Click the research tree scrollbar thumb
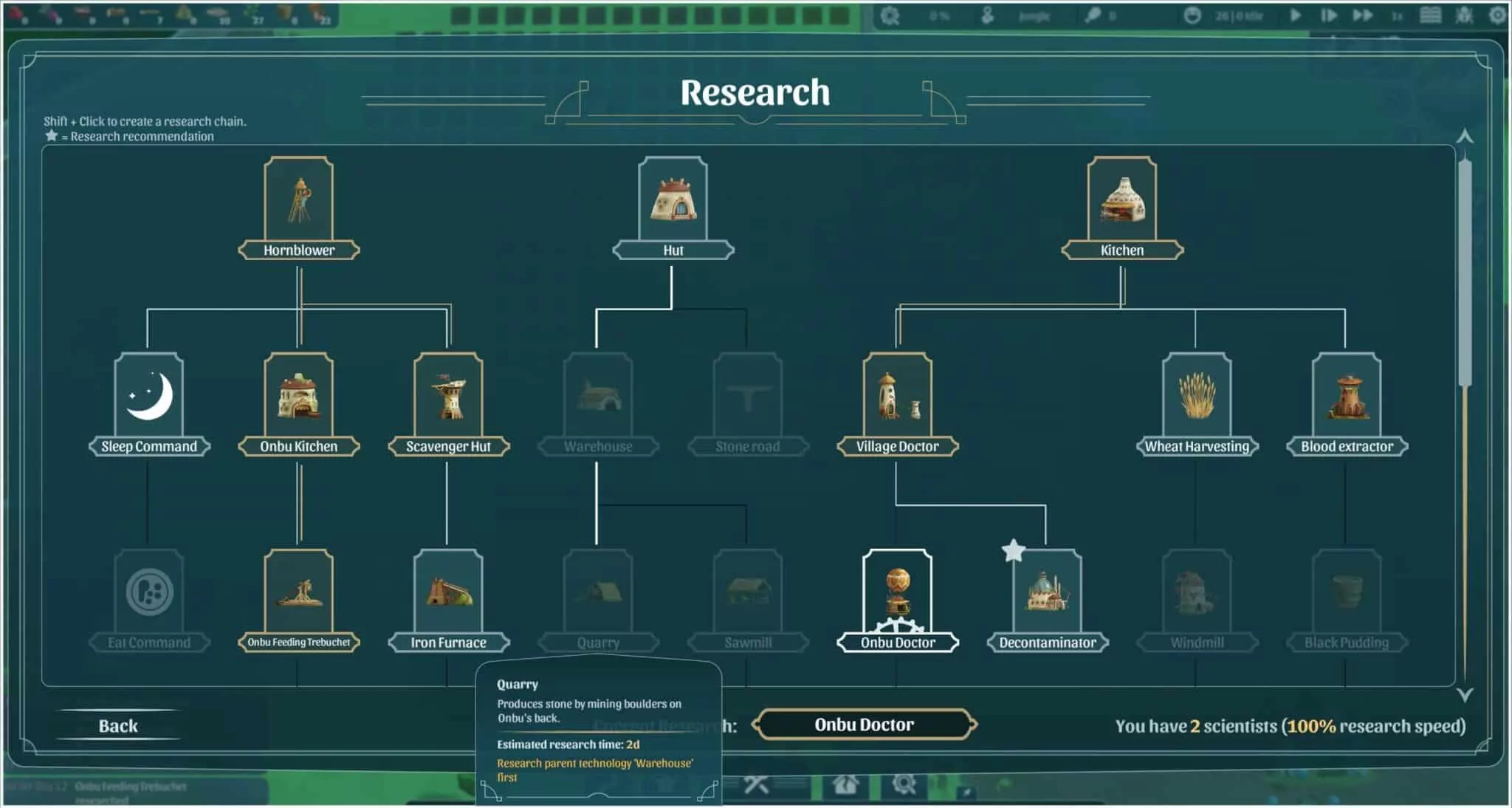This screenshot has width=1512, height=808. [x=1465, y=272]
